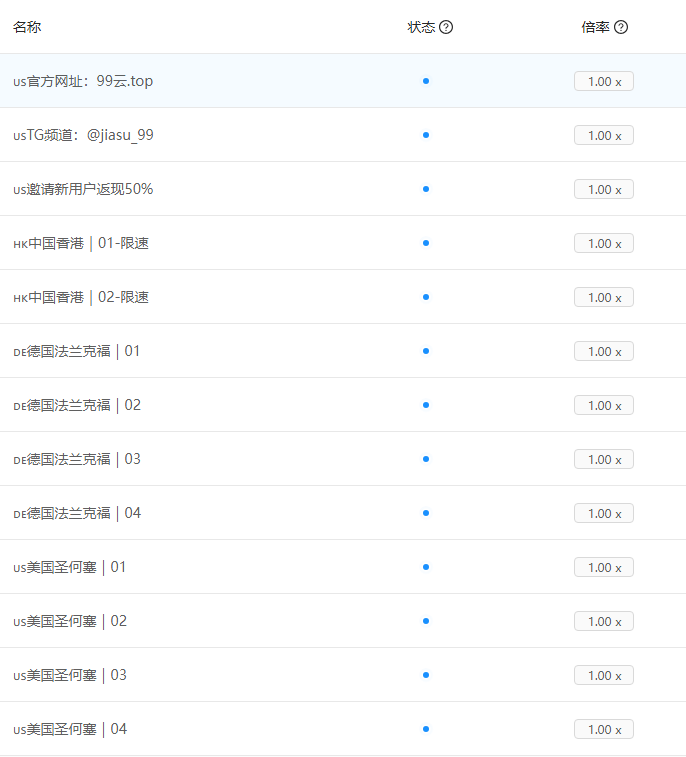The width and height of the screenshot is (686, 757).
Task: Click status dot for 99云.top row
Action: coord(426,81)
